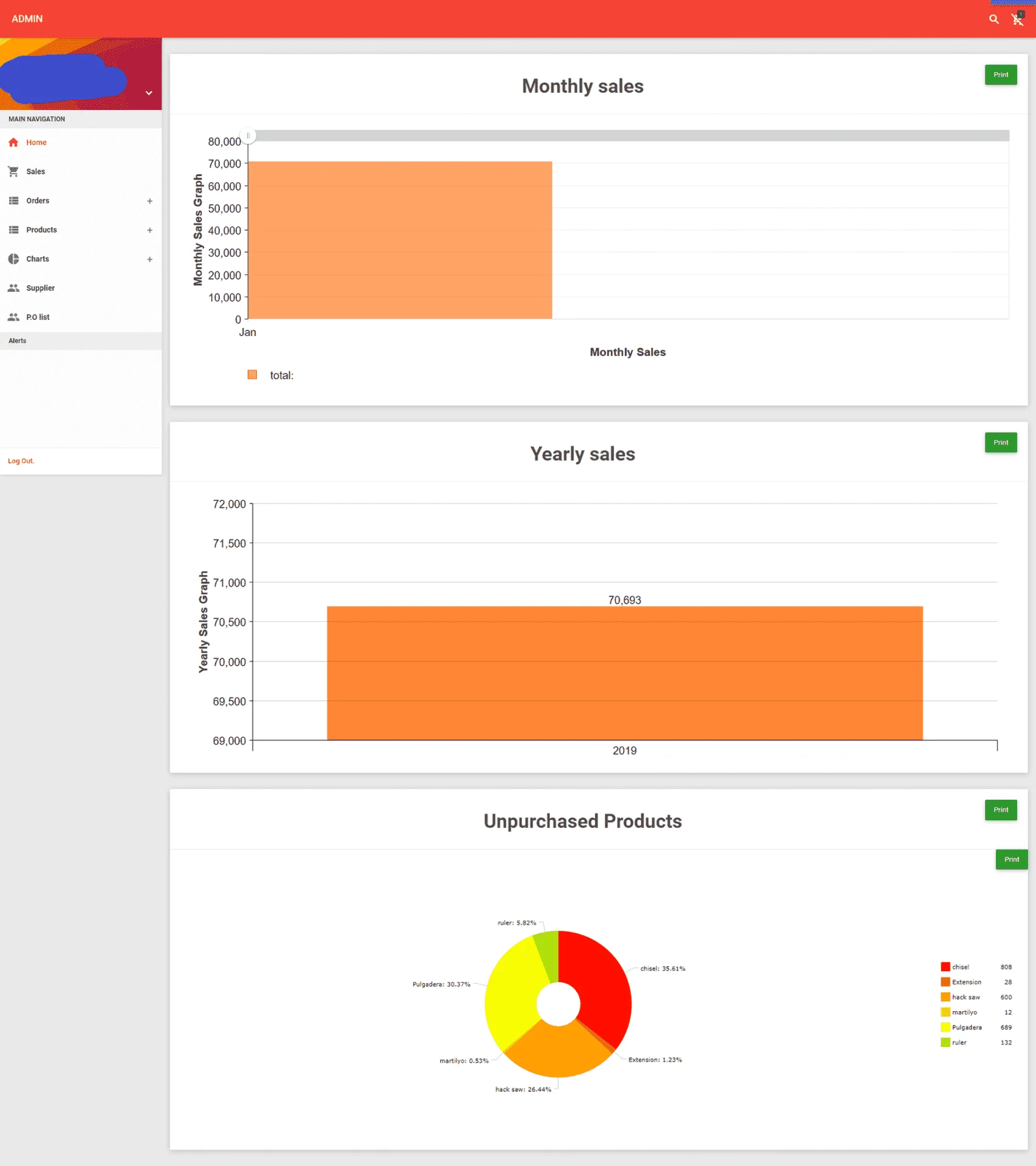
Task: Open the Sales menu item
Action: pos(81,171)
